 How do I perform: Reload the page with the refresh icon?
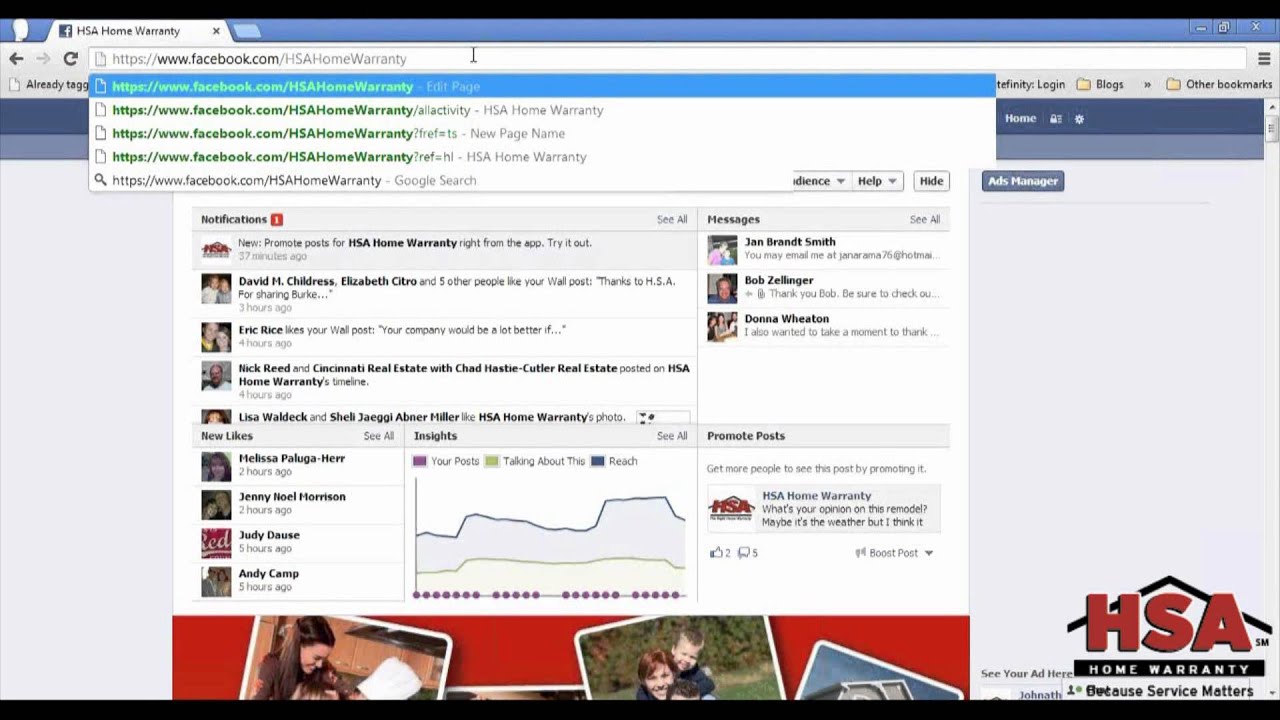click(x=70, y=58)
